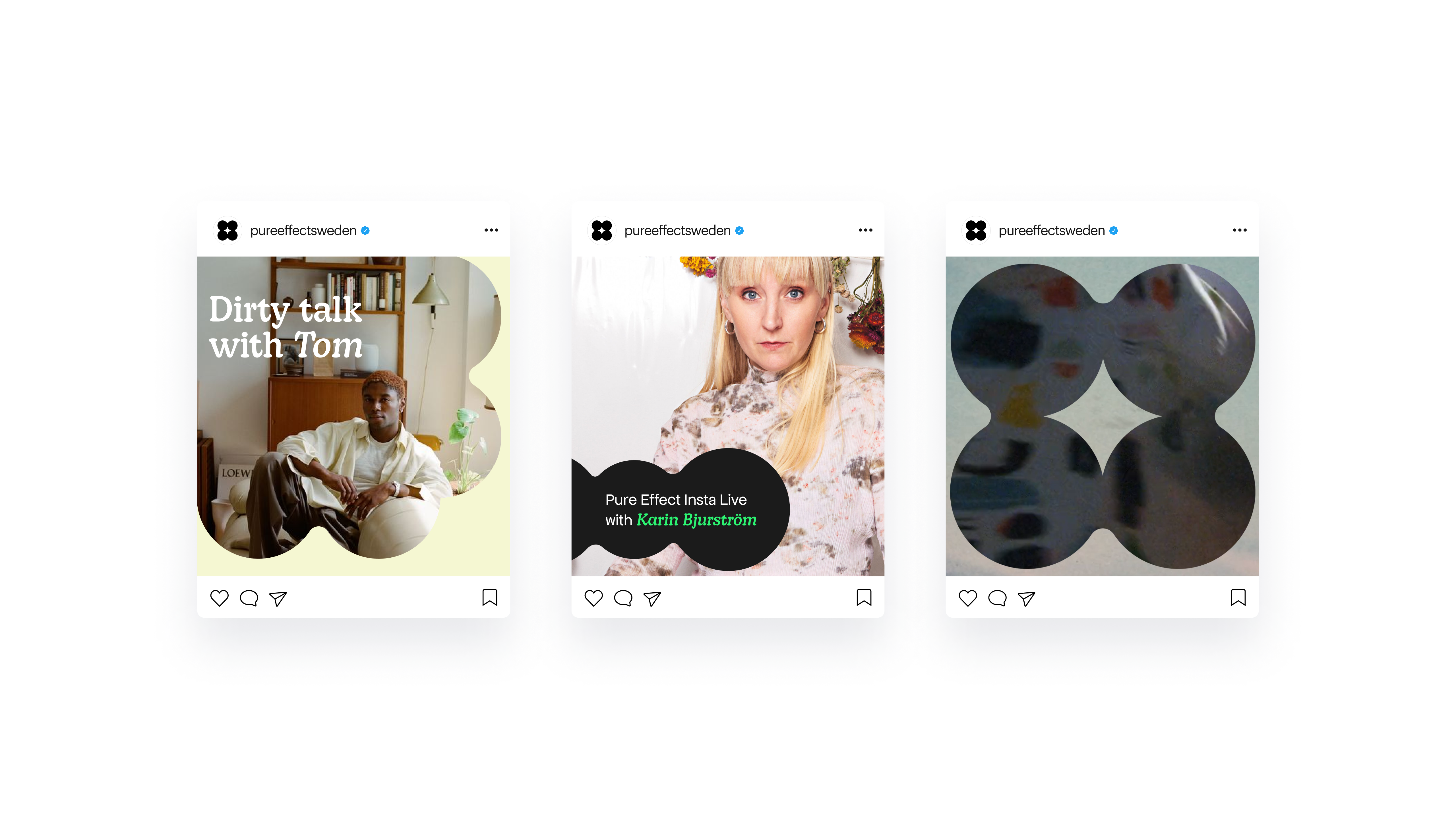The image size is (1456, 819).
Task: Open three-dot menu on the third post
Action: 1240,230
